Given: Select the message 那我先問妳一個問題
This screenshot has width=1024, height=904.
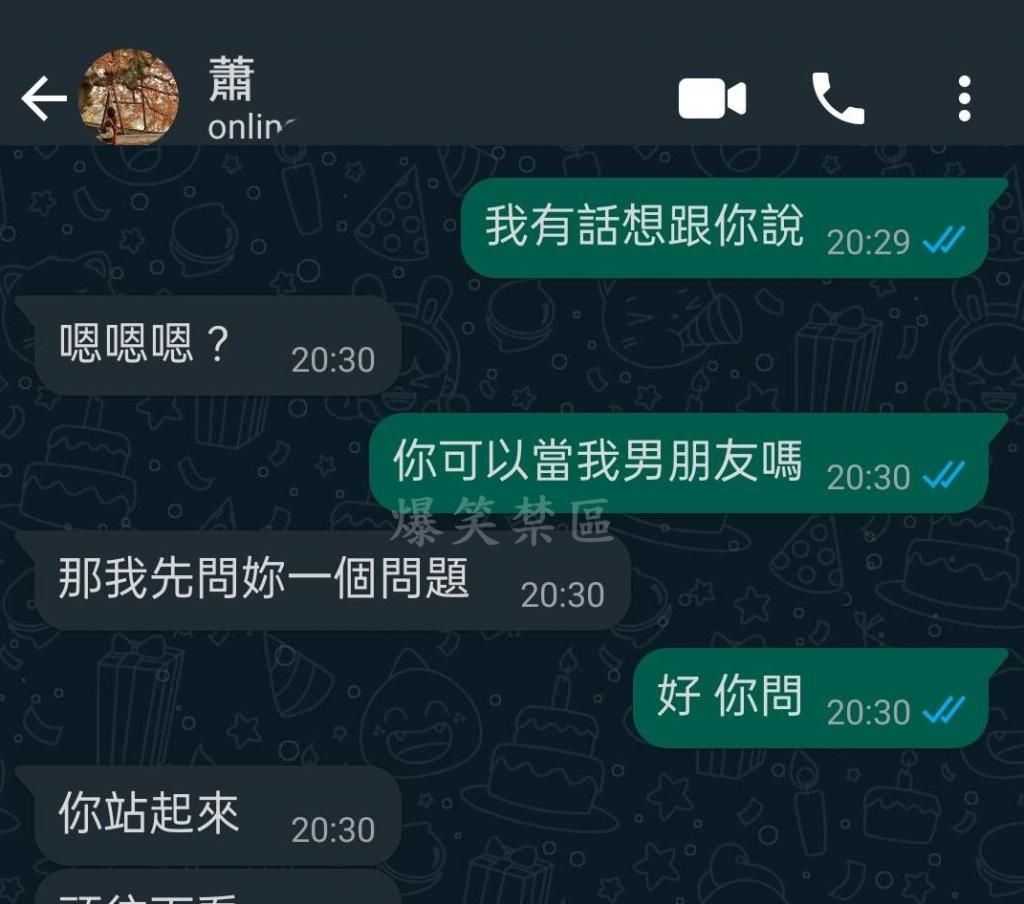Looking at the screenshot, I should click(x=332, y=580).
